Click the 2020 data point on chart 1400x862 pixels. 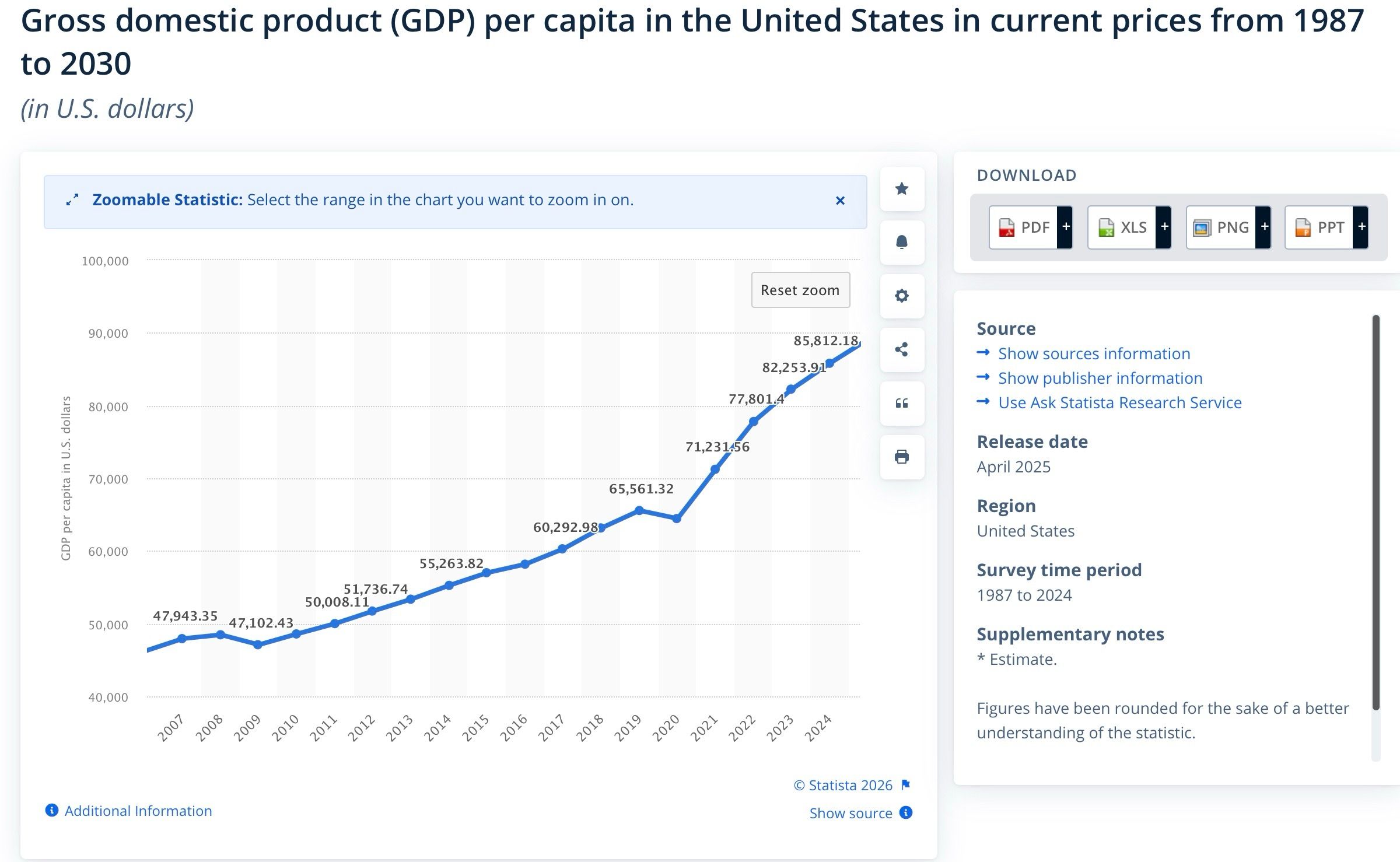[x=677, y=518]
